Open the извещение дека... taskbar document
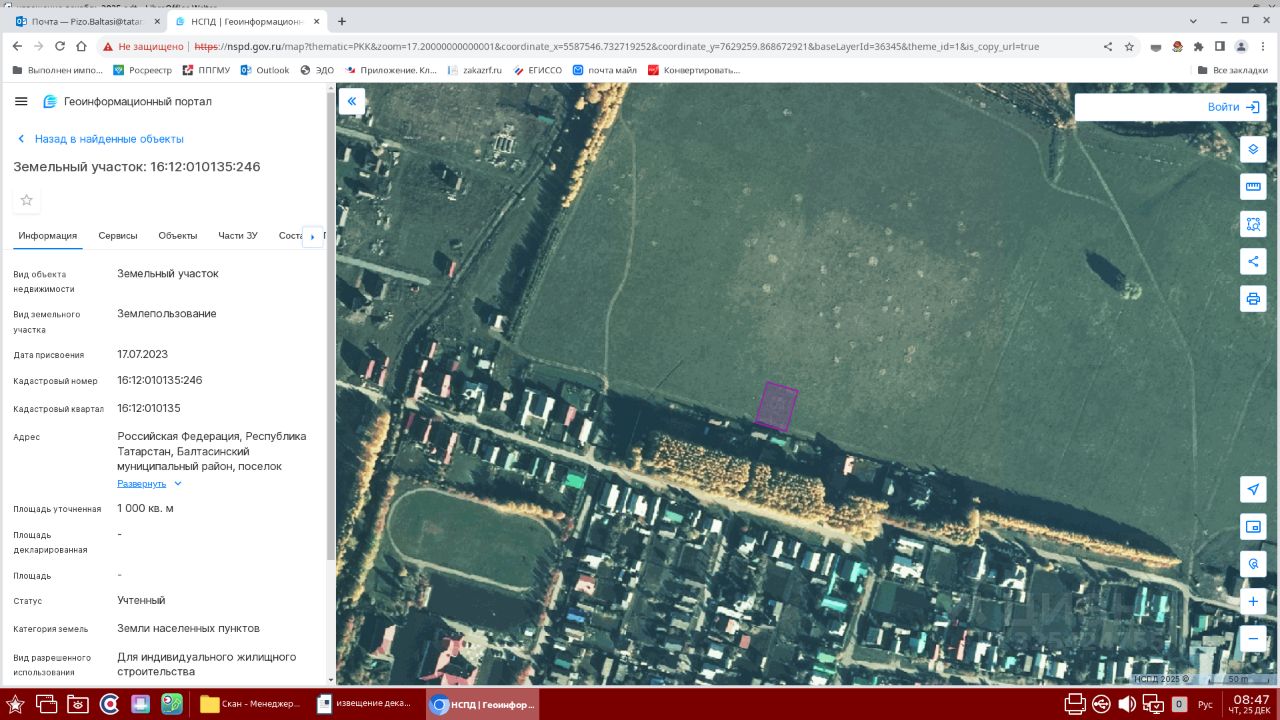The height and width of the screenshot is (720, 1280). point(365,704)
